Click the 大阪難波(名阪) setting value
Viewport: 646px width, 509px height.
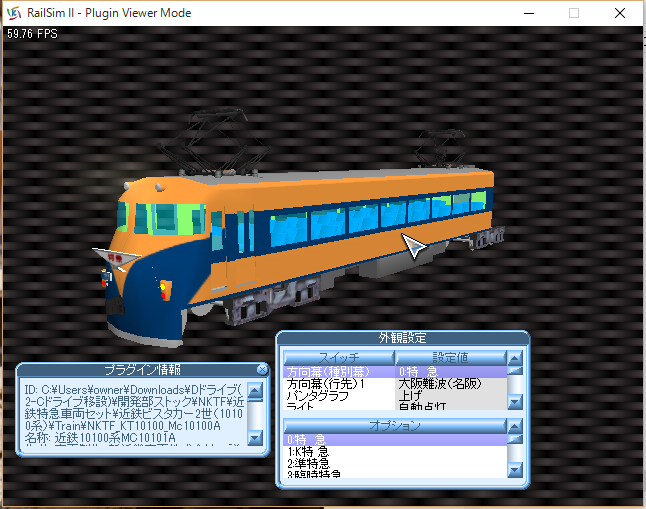pos(440,384)
